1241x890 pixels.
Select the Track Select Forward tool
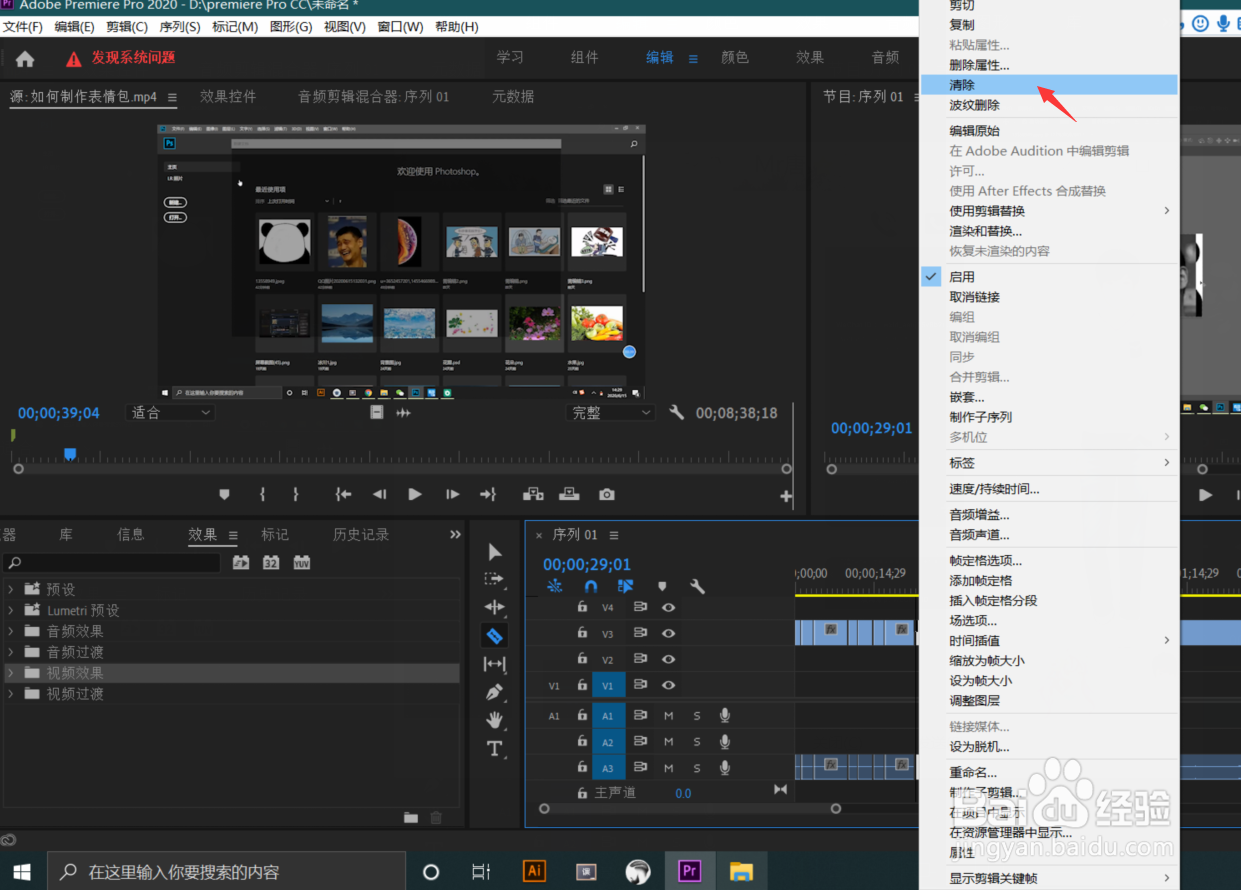tap(494, 579)
